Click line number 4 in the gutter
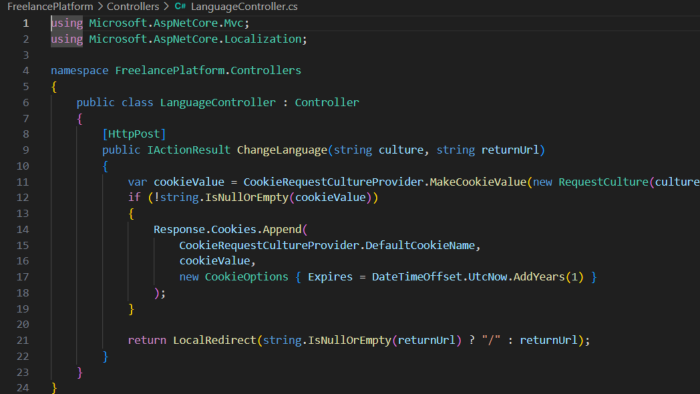This screenshot has height=394, width=700. tap(26, 71)
